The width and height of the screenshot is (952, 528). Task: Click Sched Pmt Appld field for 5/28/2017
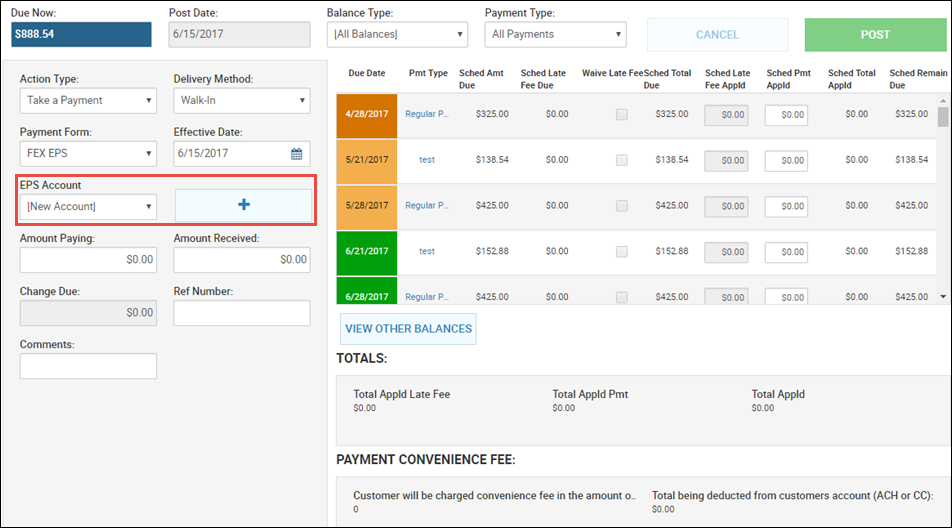pyautogui.click(x=786, y=206)
